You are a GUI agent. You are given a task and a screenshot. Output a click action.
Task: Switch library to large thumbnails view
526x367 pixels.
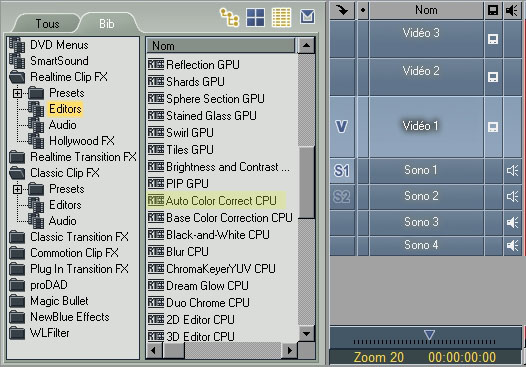click(255, 17)
